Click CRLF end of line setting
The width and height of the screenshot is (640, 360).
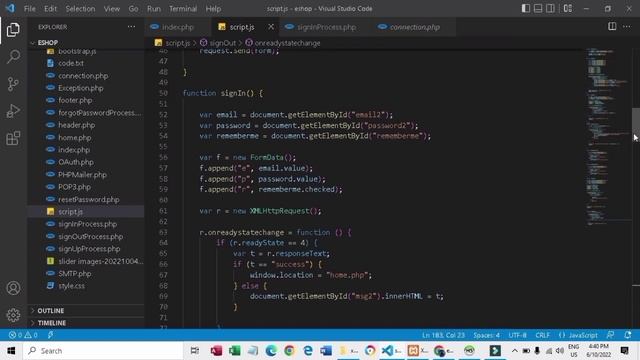coord(542,335)
